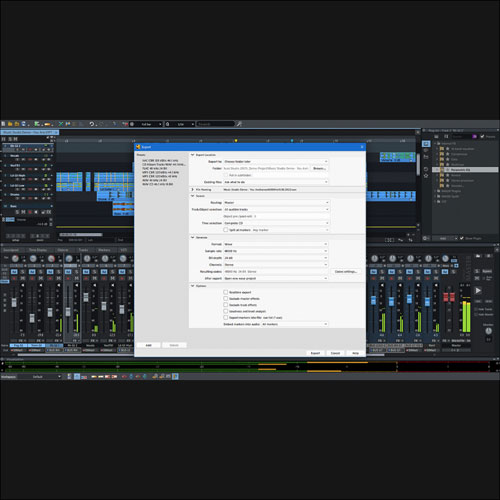
Task: Switch to the Tracks tab
Action: [83, 250]
